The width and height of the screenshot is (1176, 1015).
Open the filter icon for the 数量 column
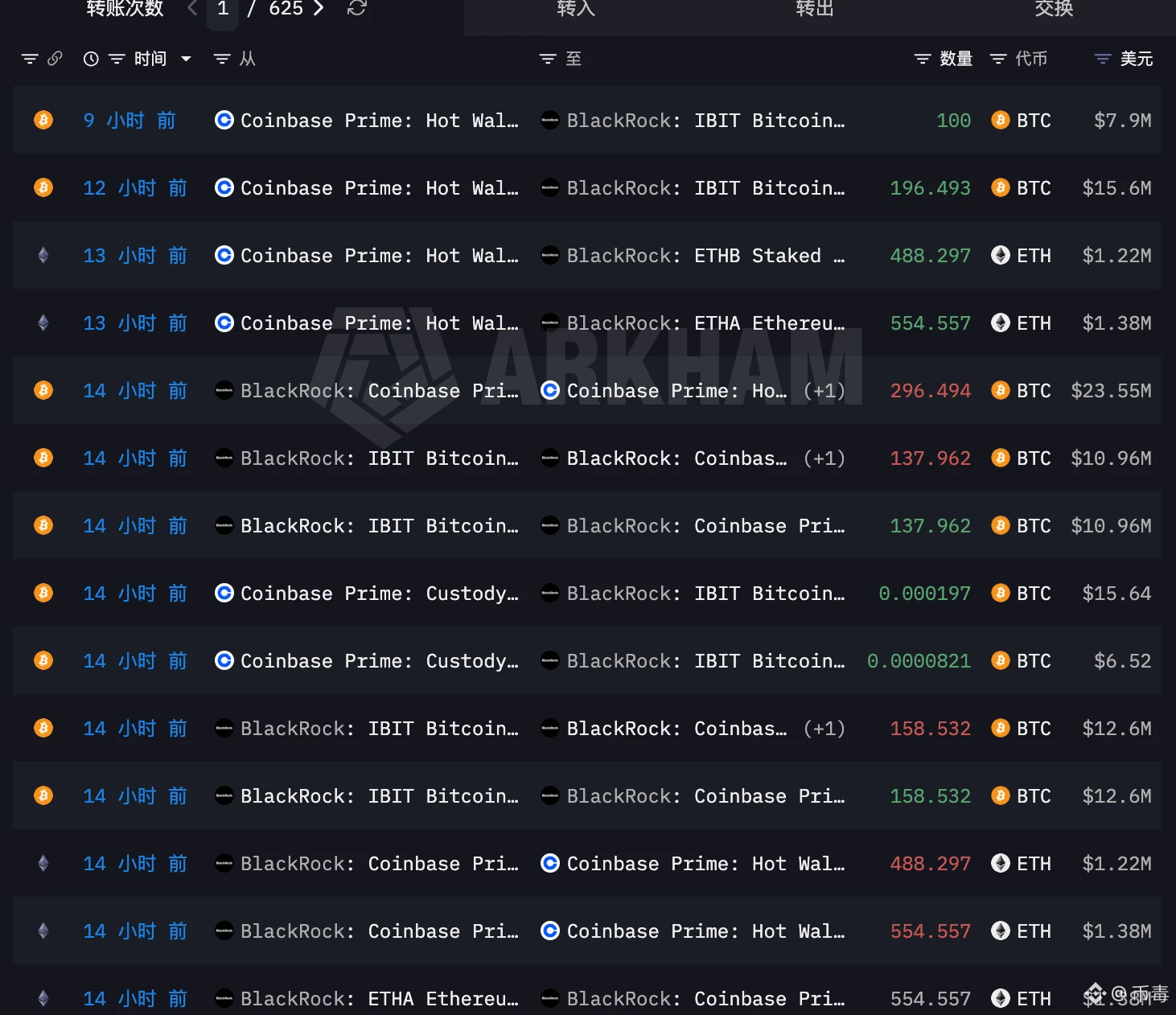pos(923,59)
